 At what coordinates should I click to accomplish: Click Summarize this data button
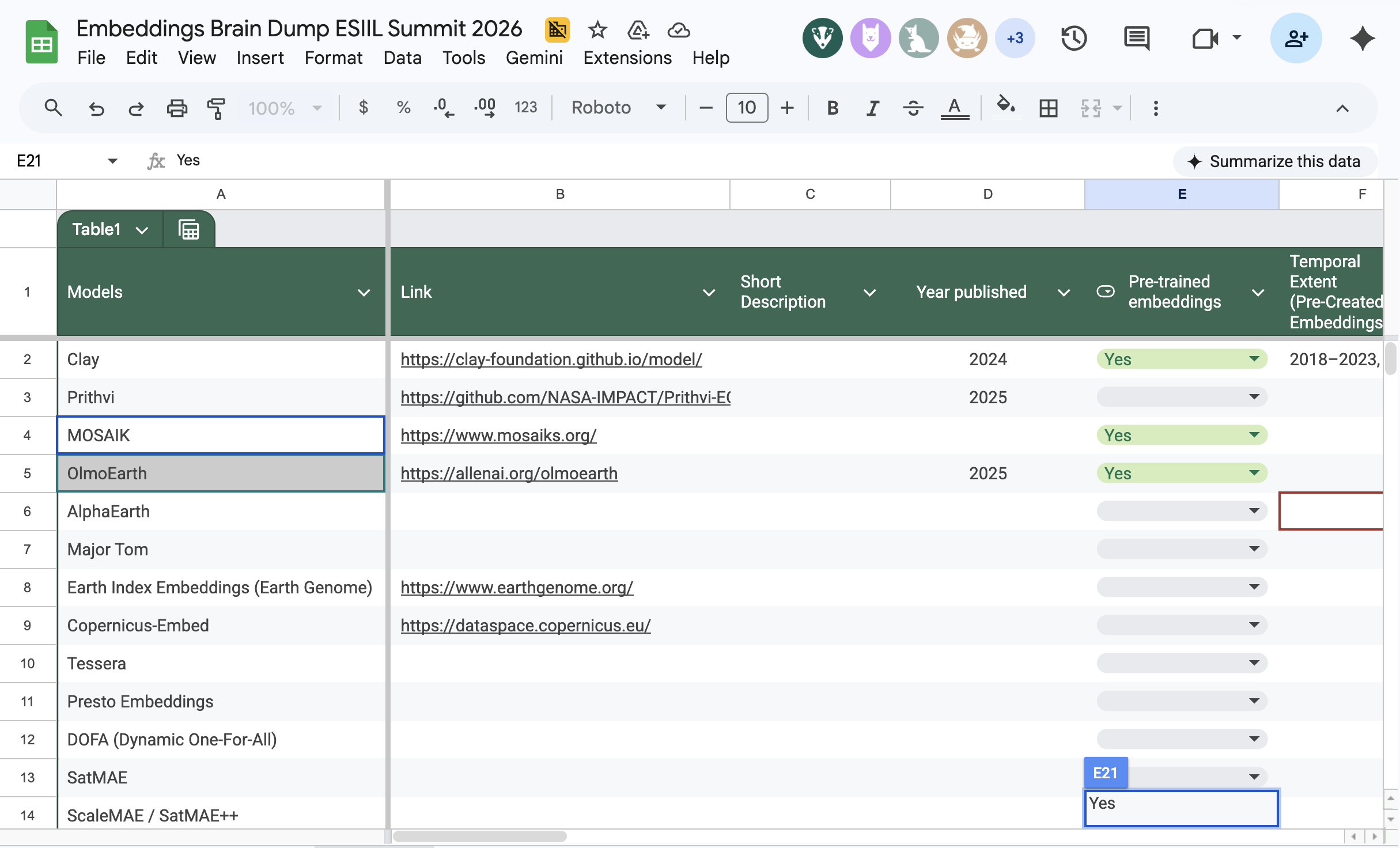pyautogui.click(x=1275, y=161)
